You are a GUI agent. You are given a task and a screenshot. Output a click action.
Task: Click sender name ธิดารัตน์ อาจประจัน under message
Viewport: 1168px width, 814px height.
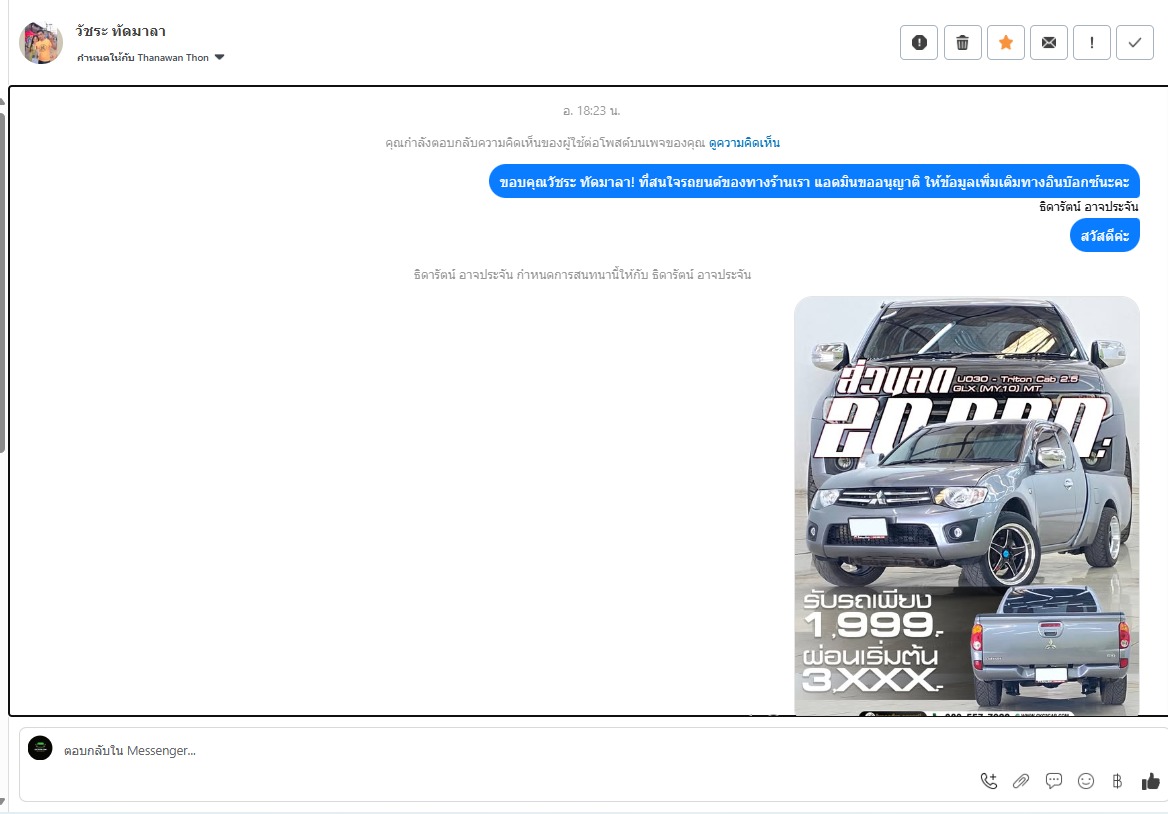click(x=1089, y=207)
